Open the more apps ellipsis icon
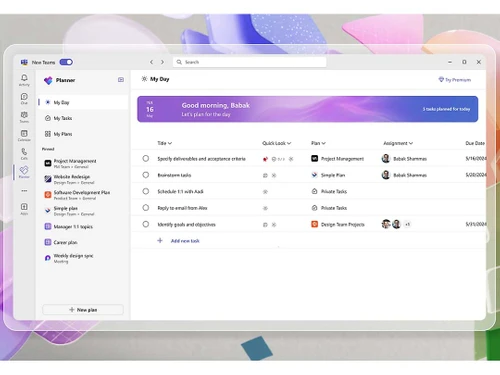 24,191
